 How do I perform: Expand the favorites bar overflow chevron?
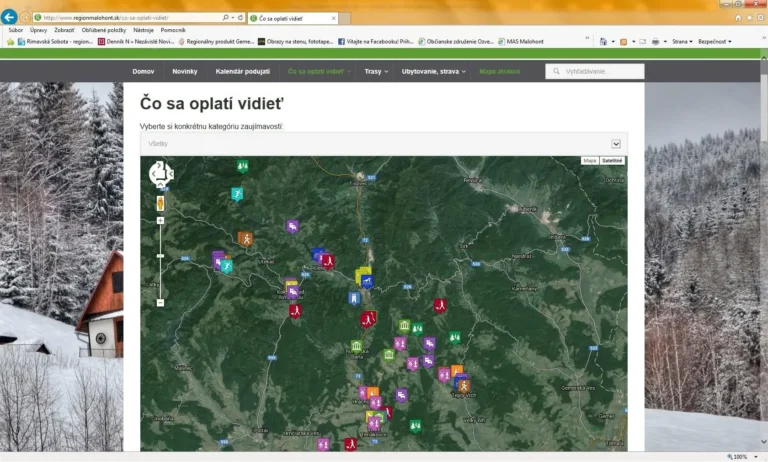(x=587, y=38)
